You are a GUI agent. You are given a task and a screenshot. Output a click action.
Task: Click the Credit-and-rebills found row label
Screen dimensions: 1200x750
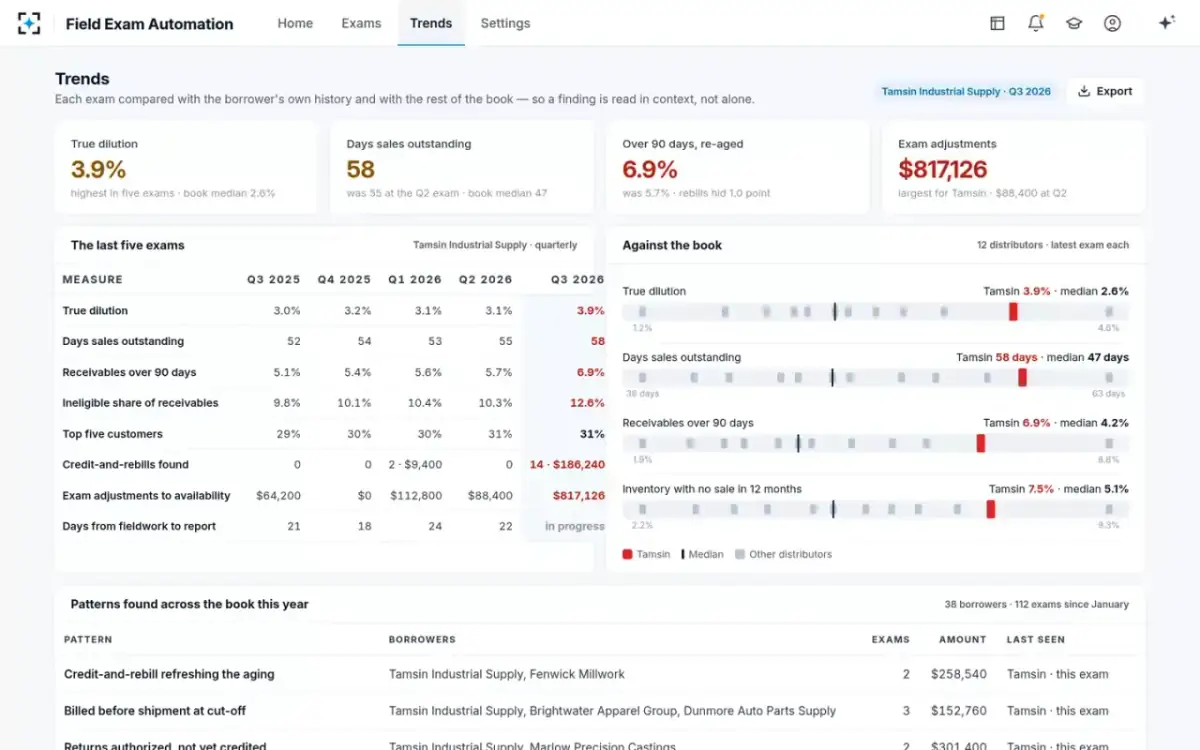(x=125, y=465)
